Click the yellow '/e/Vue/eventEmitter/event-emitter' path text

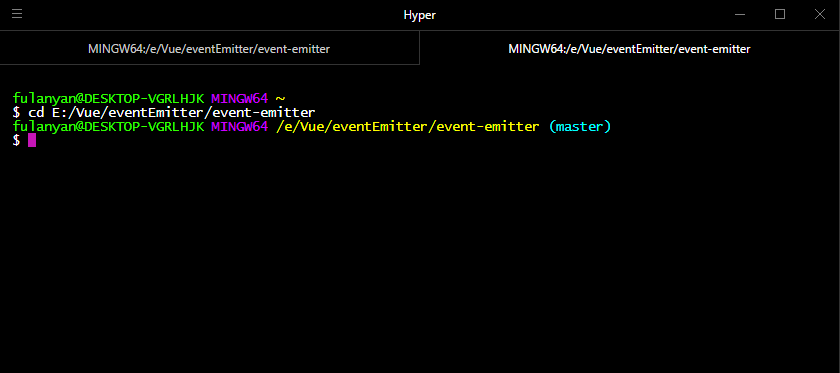408,127
